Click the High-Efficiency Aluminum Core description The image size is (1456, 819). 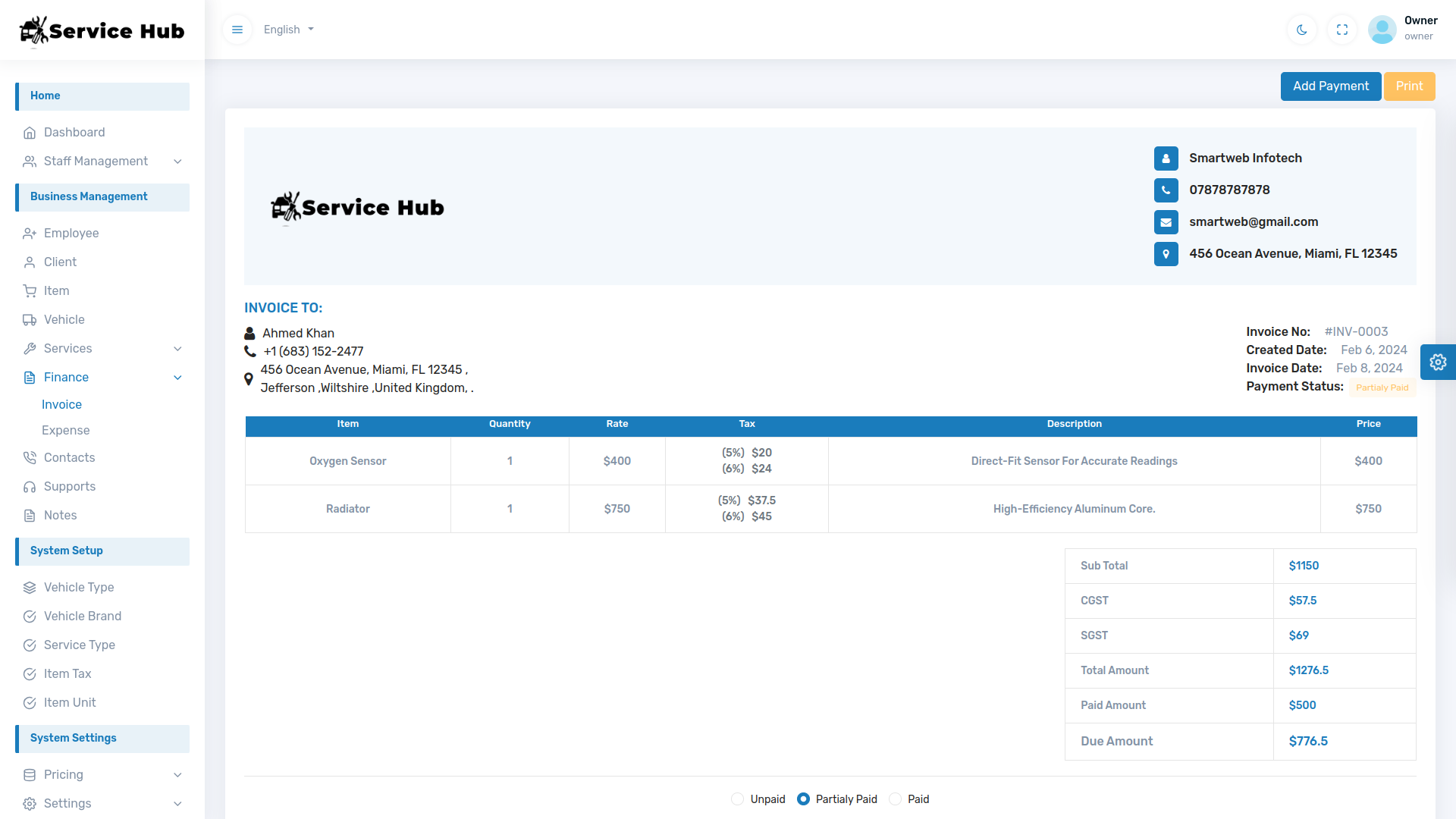(1074, 509)
